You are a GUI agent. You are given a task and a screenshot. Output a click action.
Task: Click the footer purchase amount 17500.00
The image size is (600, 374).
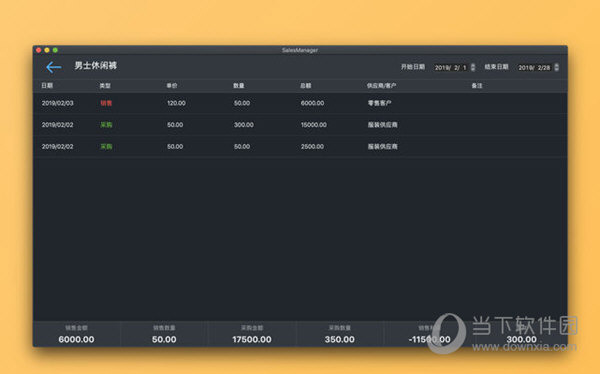pos(252,340)
